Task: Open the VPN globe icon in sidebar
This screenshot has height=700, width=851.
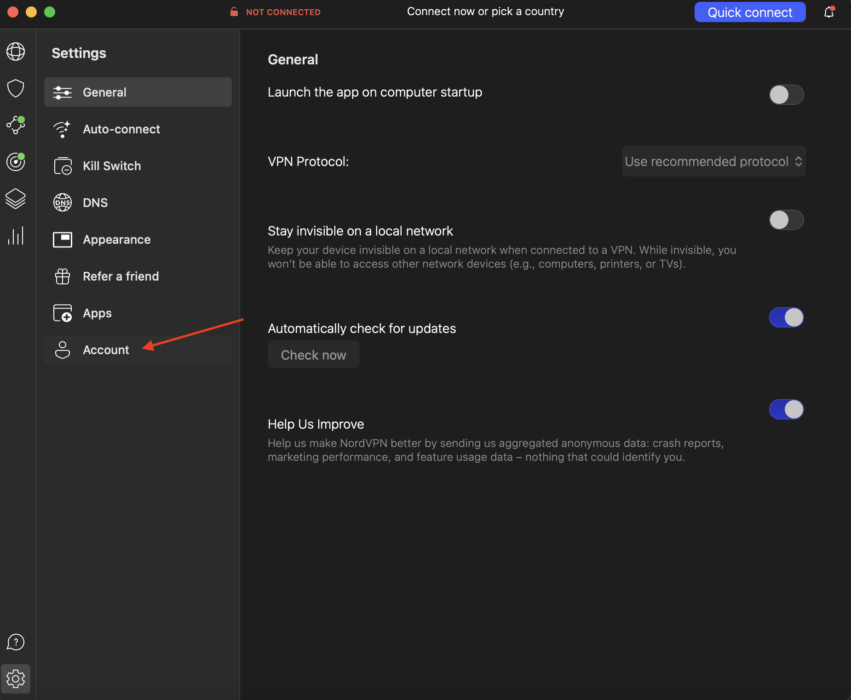Action: [15, 51]
